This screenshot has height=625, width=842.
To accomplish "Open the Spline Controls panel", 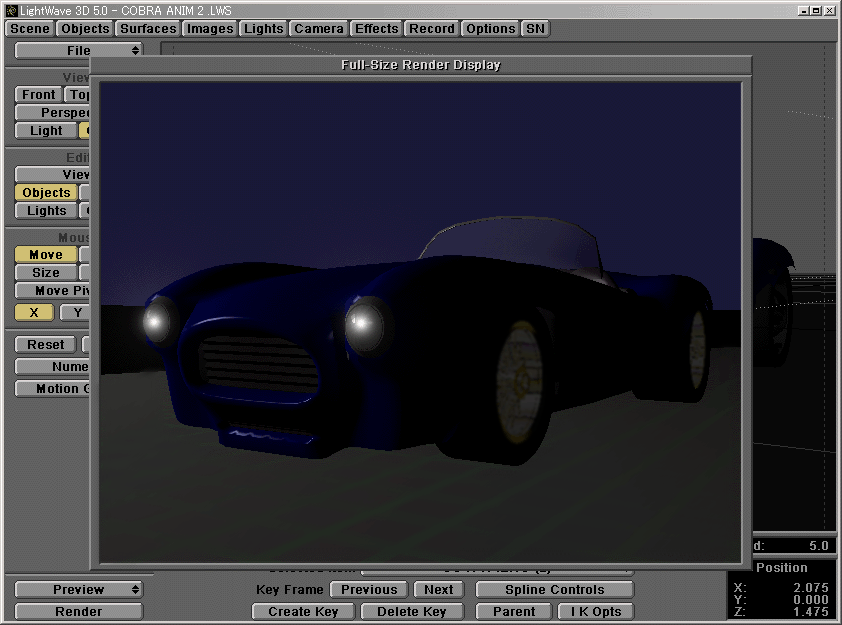I will [x=554, y=589].
